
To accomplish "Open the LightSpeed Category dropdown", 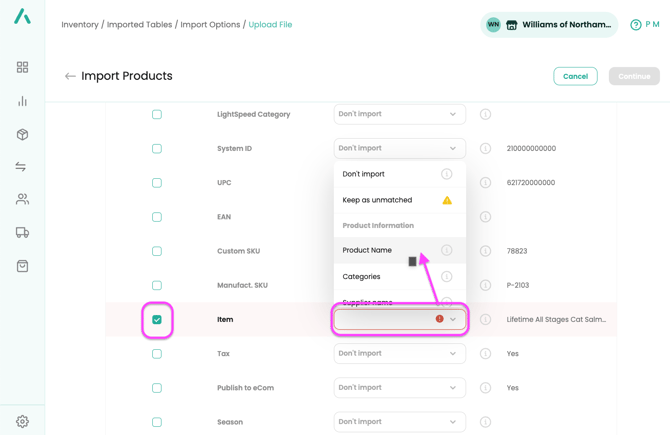I will [399, 114].
